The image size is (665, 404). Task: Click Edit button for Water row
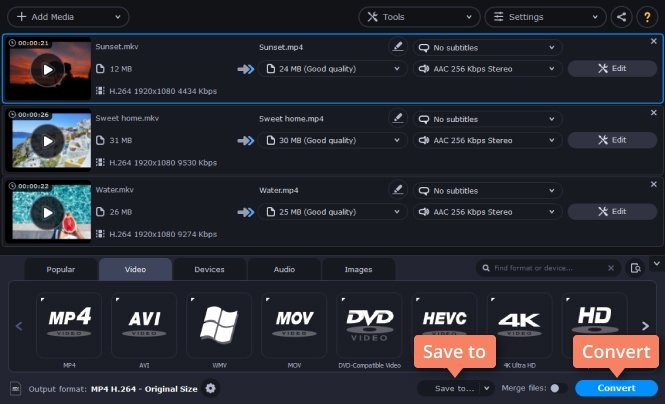point(612,212)
